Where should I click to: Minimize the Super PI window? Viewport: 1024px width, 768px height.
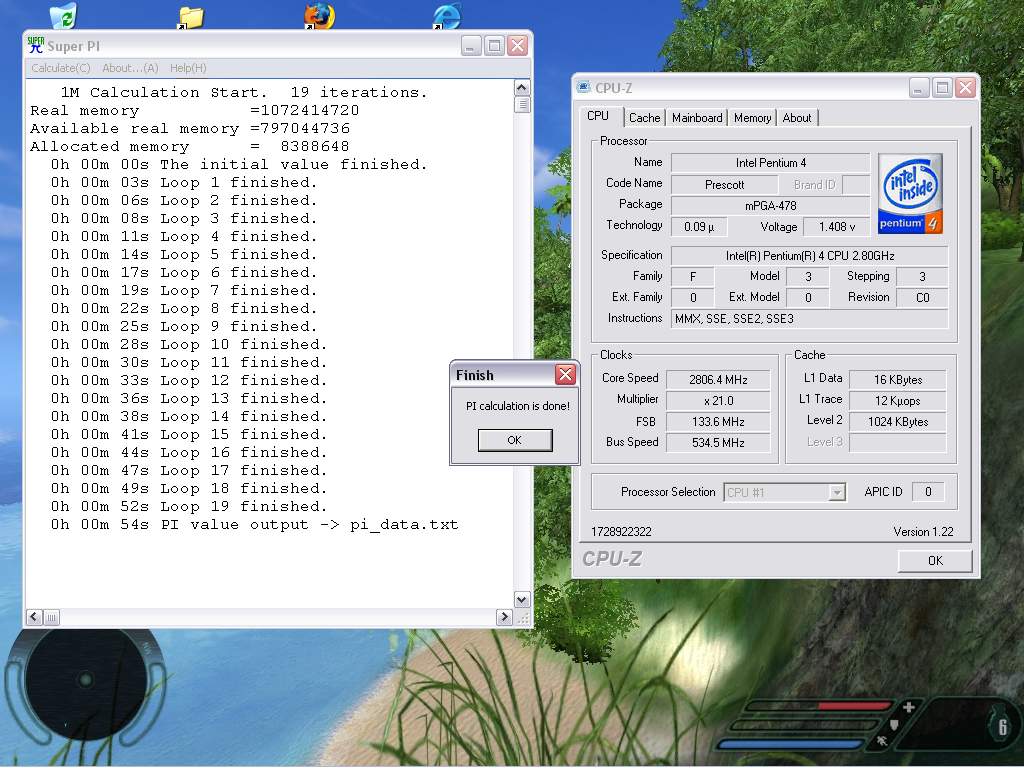click(x=471, y=45)
